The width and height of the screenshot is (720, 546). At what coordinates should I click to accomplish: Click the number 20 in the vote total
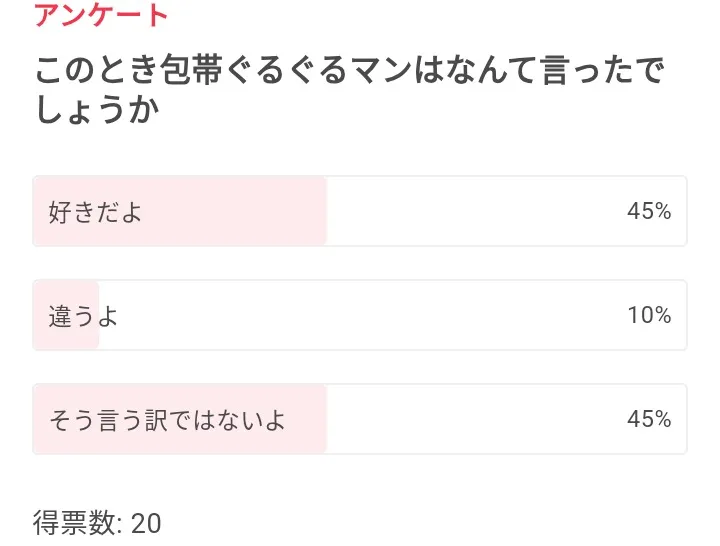click(146, 523)
